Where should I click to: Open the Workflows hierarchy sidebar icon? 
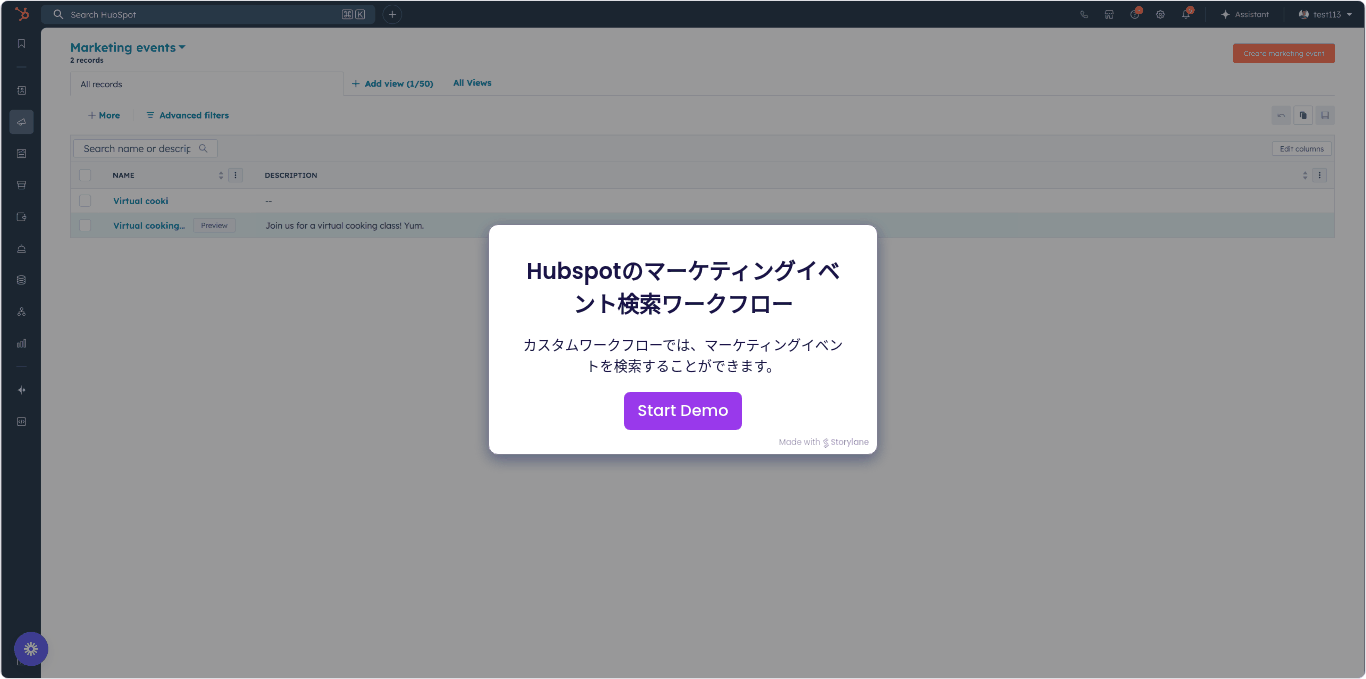pyautogui.click(x=21, y=312)
